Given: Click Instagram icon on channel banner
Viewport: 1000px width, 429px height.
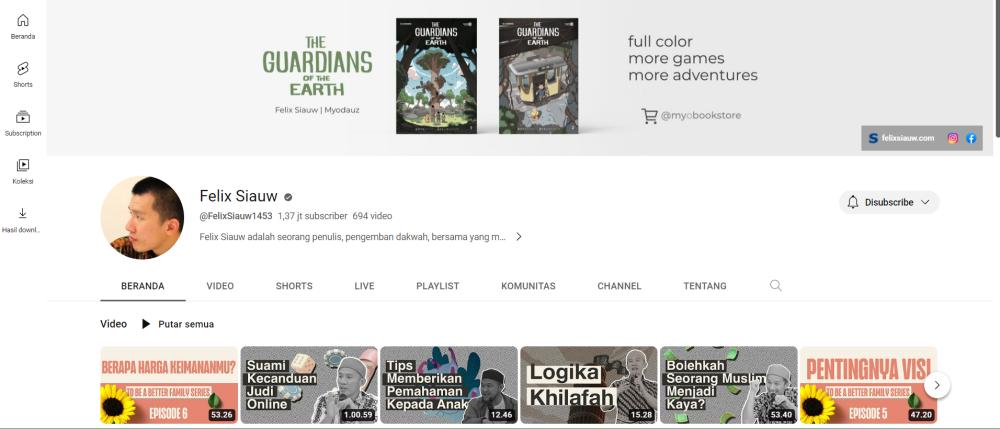Looking at the screenshot, I should click(x=953, y=138).
